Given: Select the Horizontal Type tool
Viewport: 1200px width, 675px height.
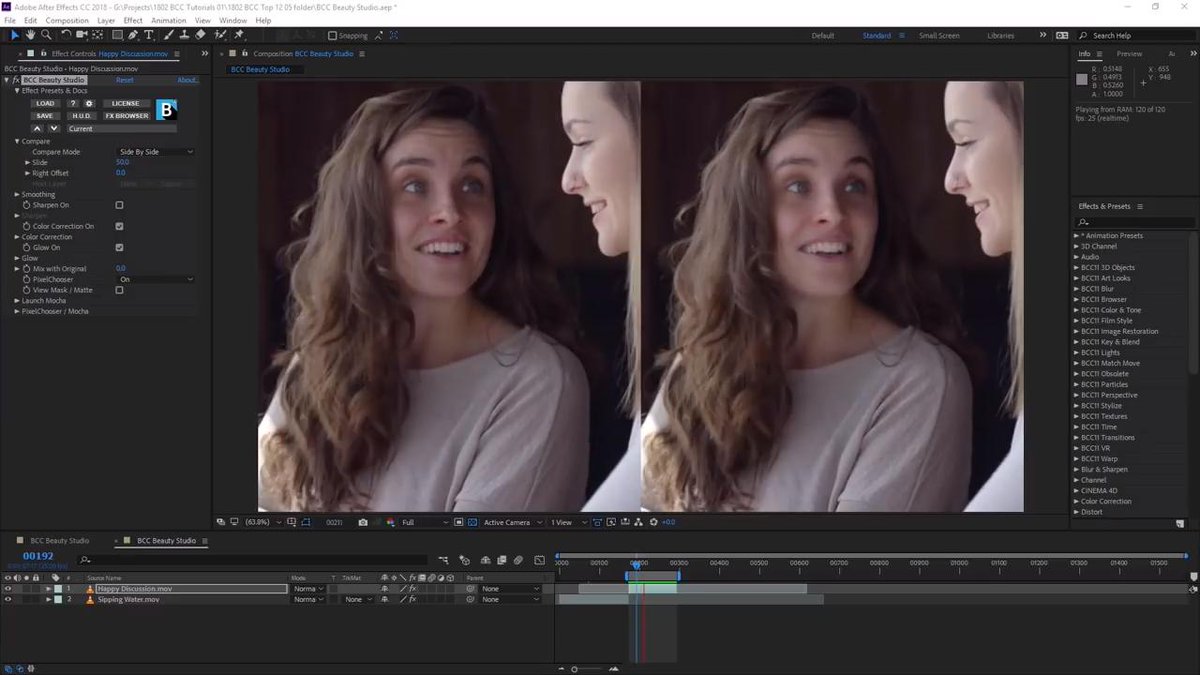Looking at the screenshot, I should (x=150, y=35).
